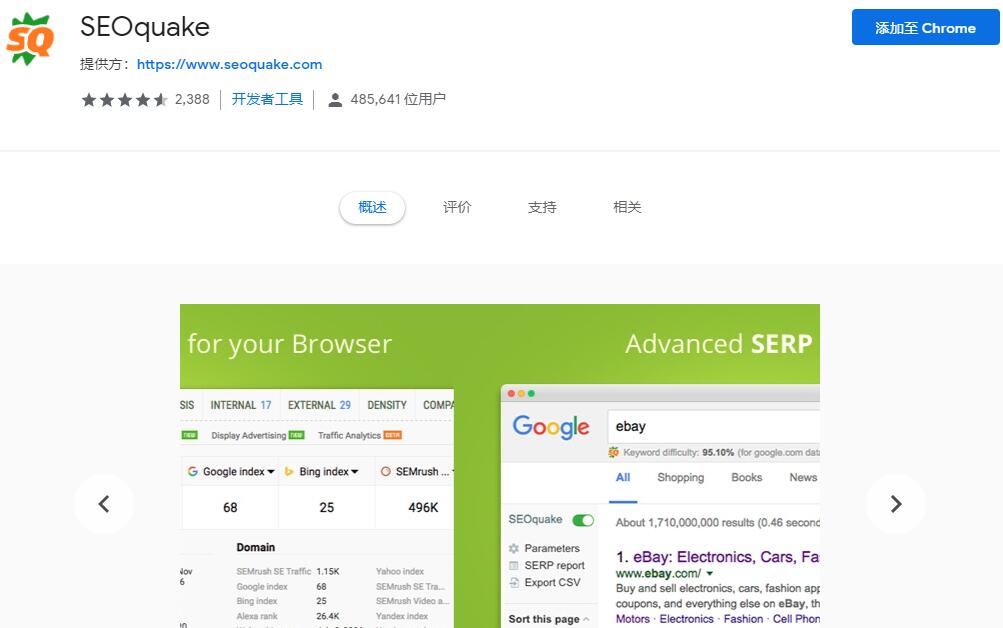Click the star rating icons
The width and height of the screenshot is (1003, 628).
pyautogui.click(x=124, y=100)
